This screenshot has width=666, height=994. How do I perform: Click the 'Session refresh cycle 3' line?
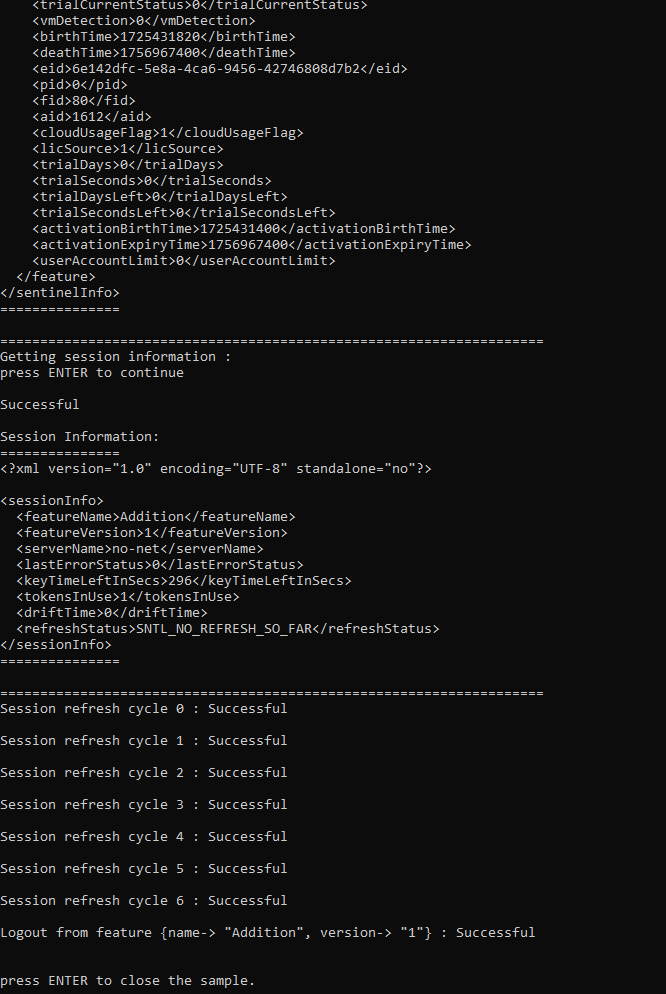pos(143,804)
